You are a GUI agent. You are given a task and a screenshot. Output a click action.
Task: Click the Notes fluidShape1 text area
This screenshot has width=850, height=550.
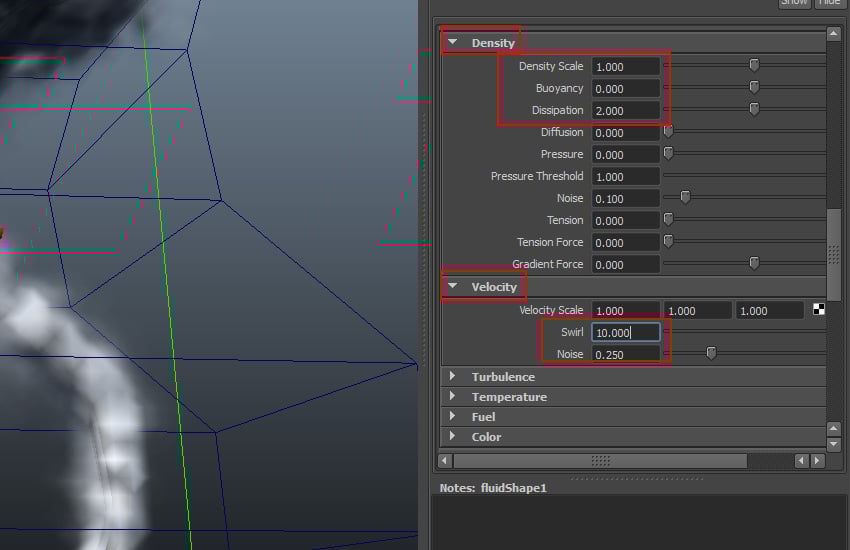(640, 522)
